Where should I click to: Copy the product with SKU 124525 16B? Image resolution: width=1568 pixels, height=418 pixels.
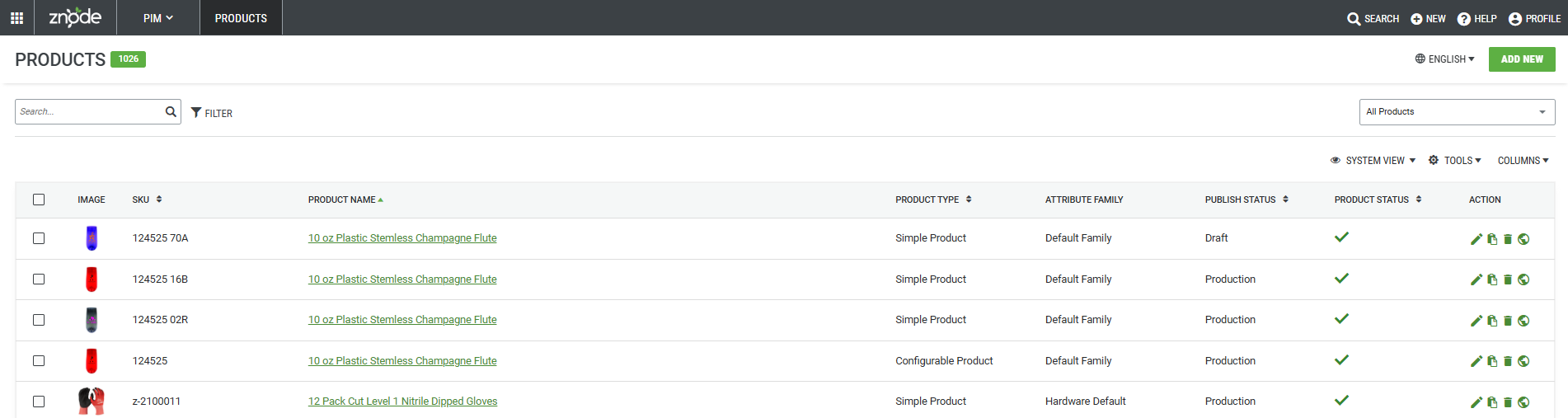pos(1492,280)
